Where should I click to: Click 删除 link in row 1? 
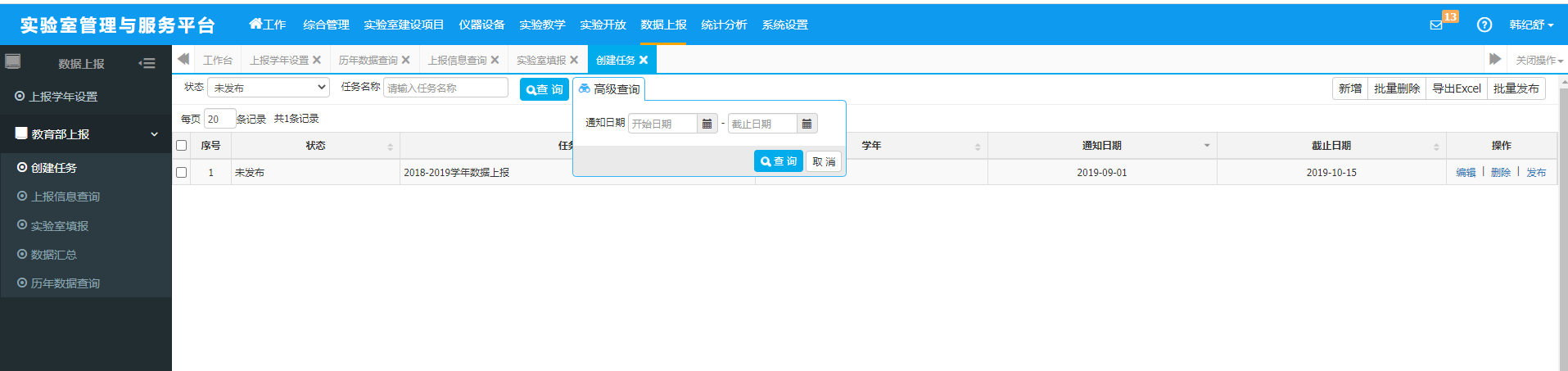pos(1500,172)
